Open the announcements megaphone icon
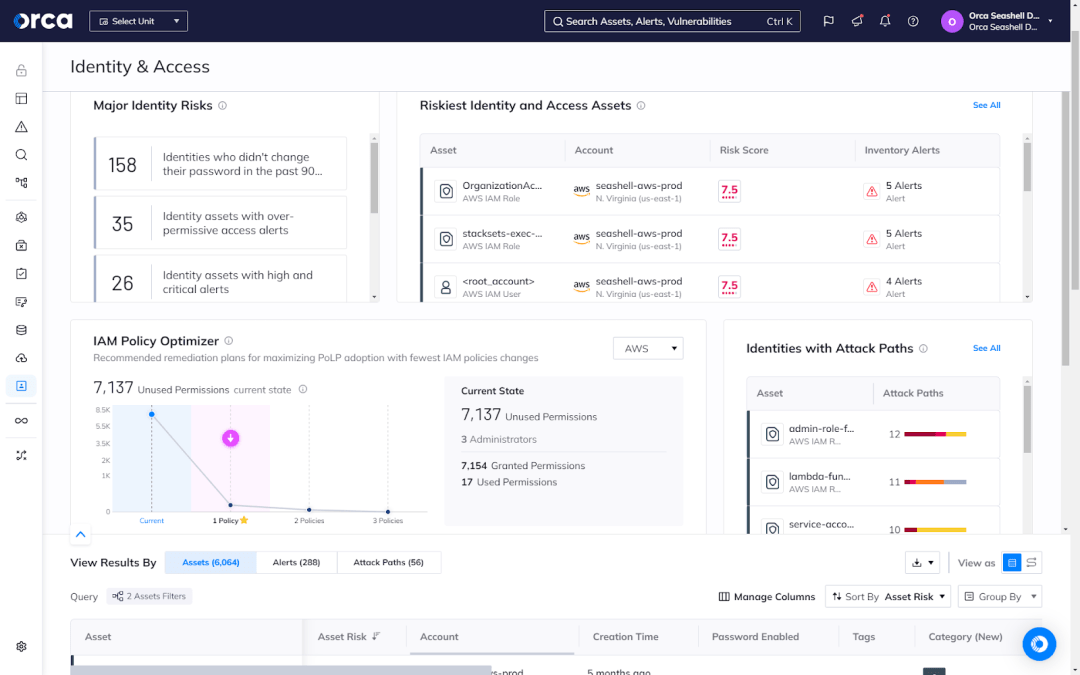Viewport: 1080px width, 675px height. pyautogui.click(x=857, y=21)
